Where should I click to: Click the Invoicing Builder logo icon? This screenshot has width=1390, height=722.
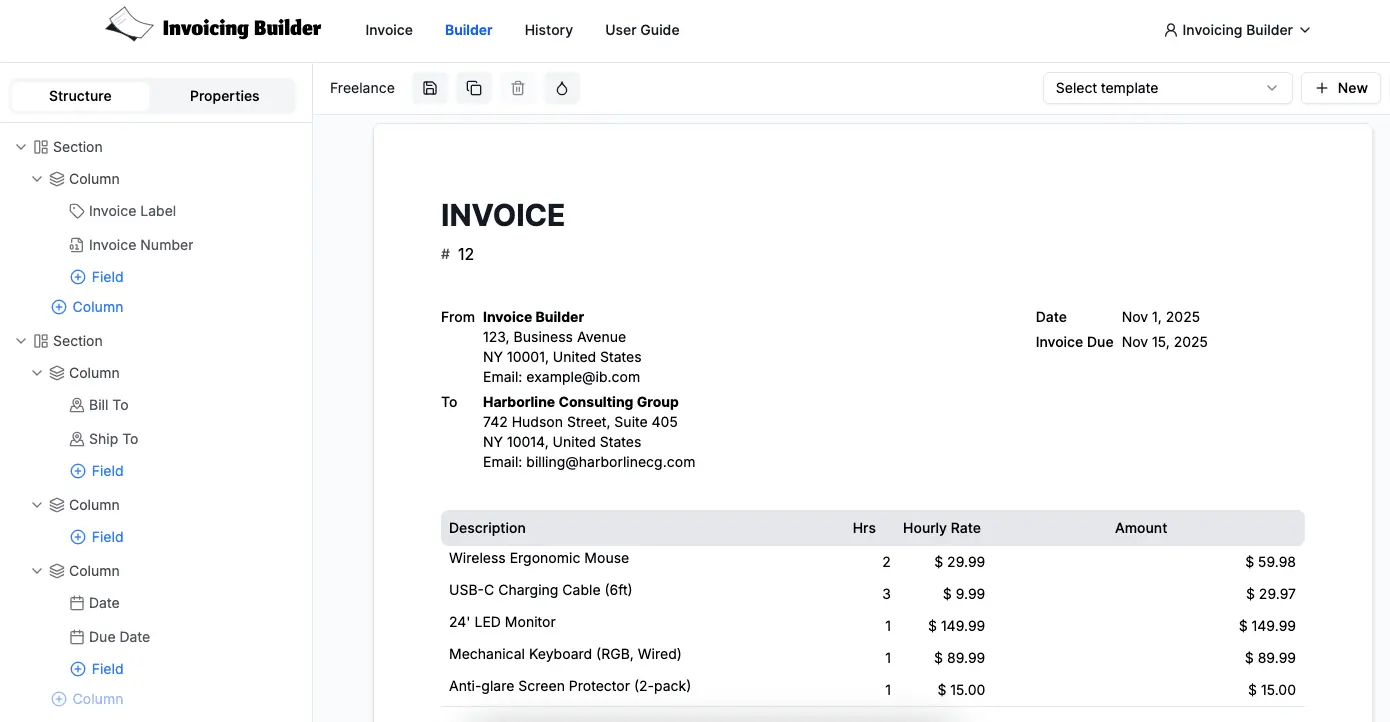pyautogui.click(x=130, y=25)
